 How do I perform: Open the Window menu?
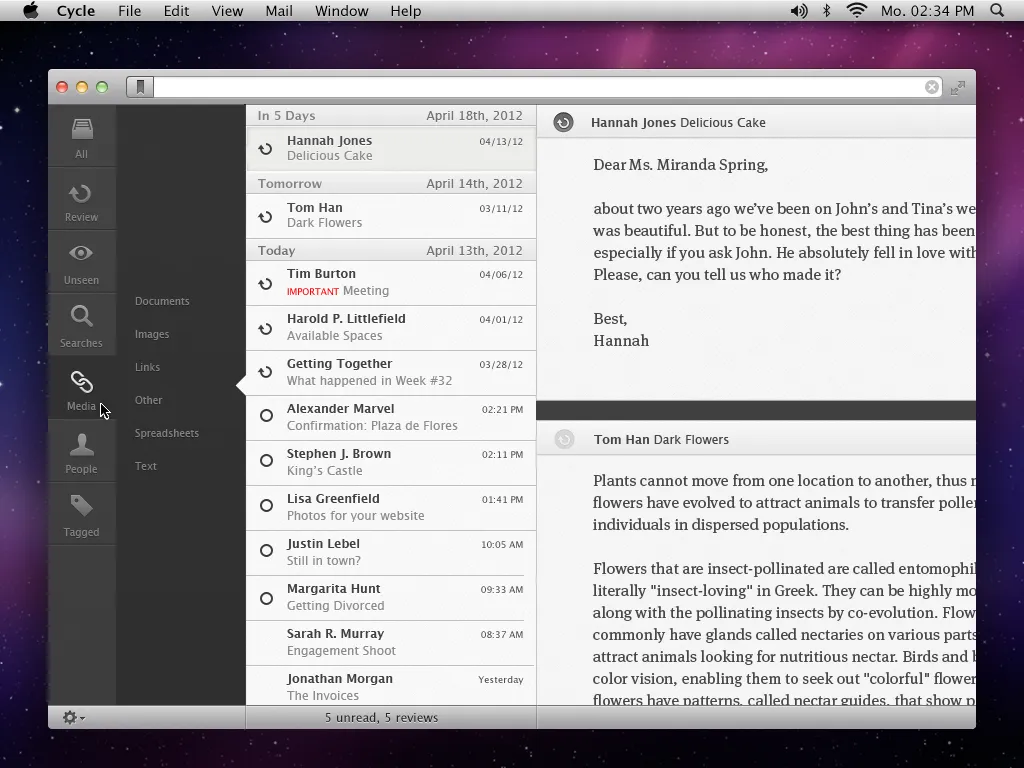coord(342,11)
